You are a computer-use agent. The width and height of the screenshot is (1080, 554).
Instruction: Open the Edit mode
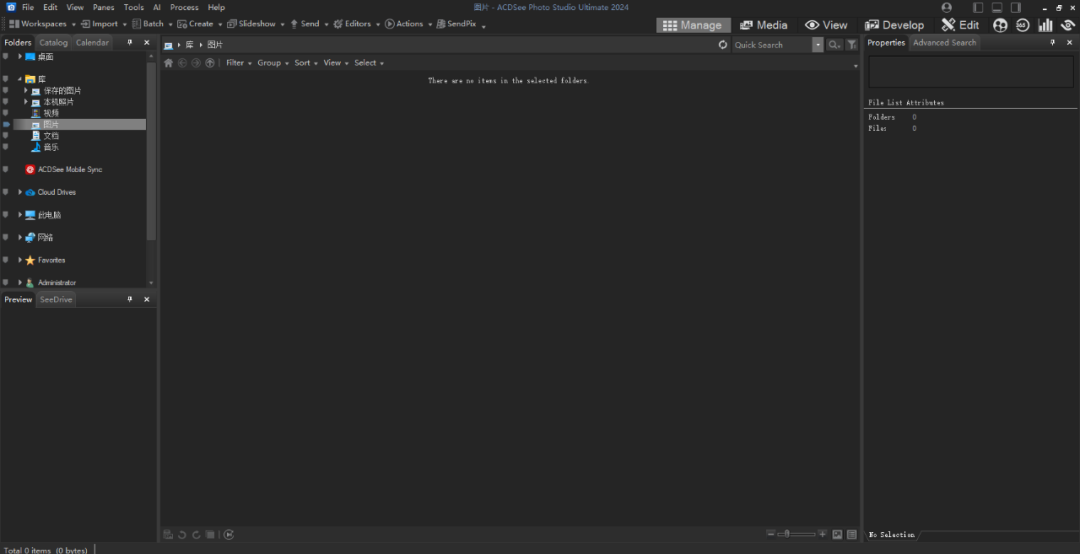click(960, 25)
